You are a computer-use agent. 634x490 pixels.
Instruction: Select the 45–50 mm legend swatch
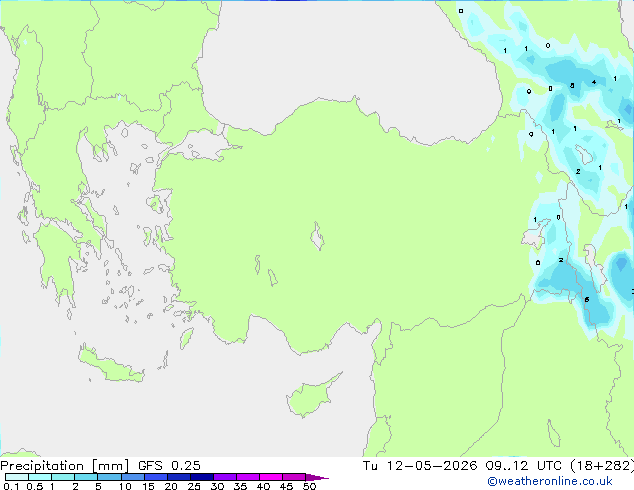point(294,477)
